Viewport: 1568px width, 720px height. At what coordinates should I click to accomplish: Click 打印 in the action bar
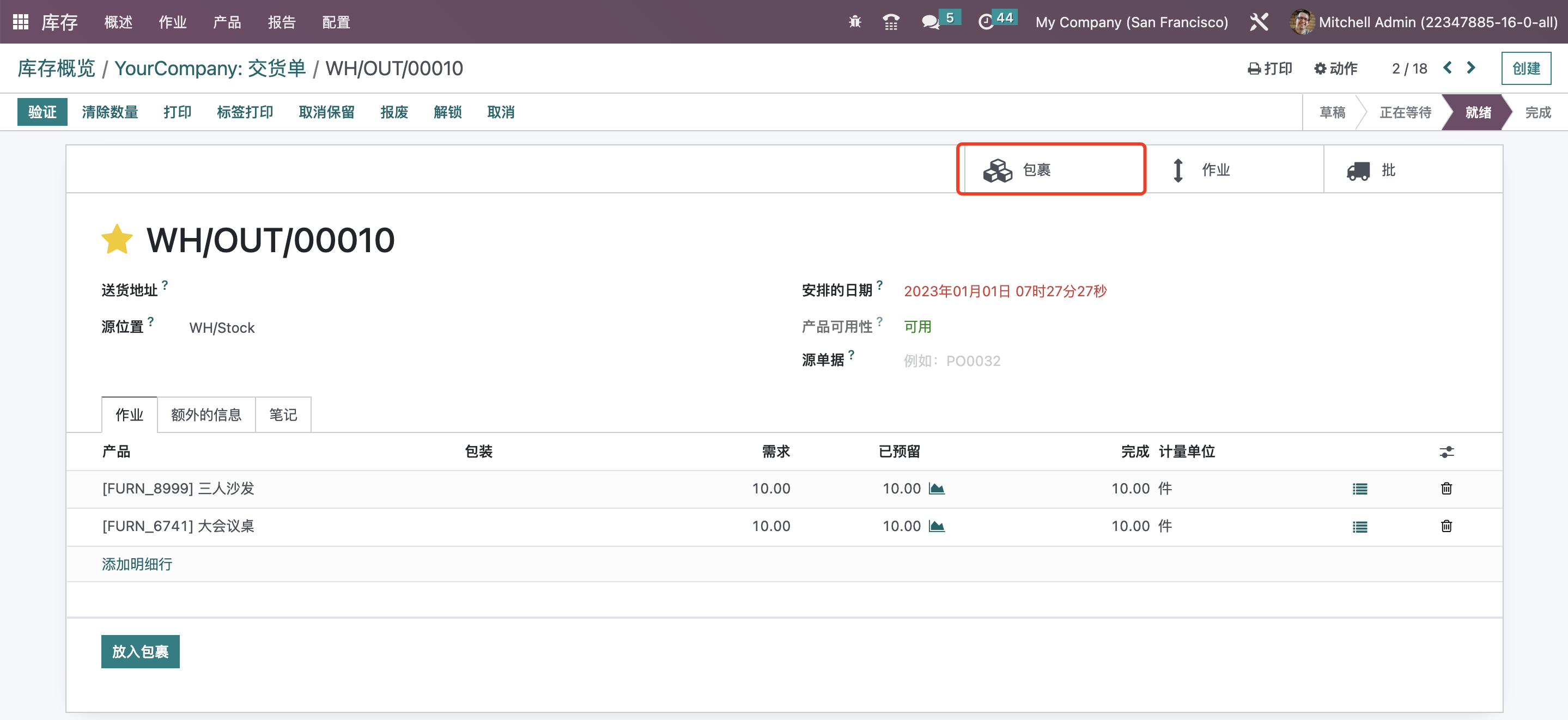tap(178, 112)
